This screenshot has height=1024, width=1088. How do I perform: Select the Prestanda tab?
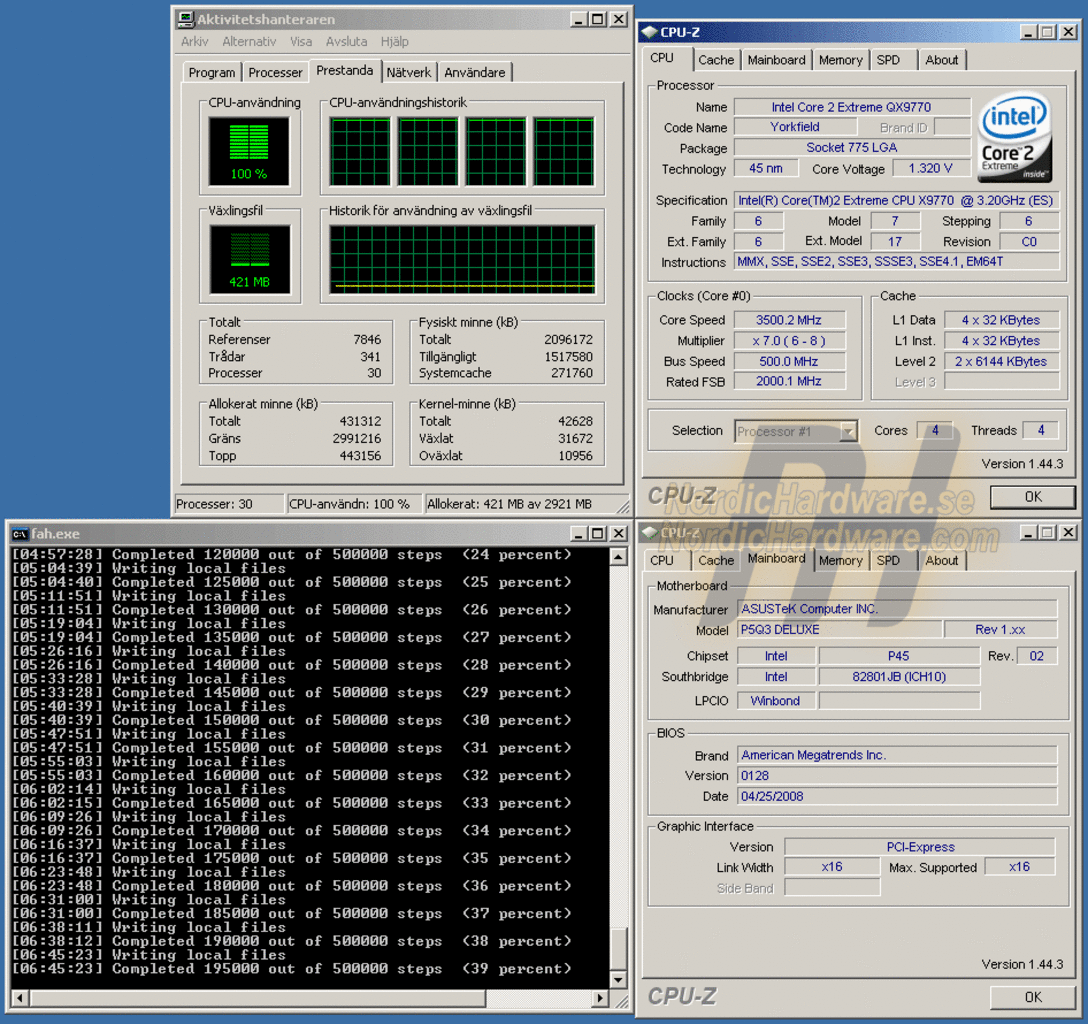344,70
